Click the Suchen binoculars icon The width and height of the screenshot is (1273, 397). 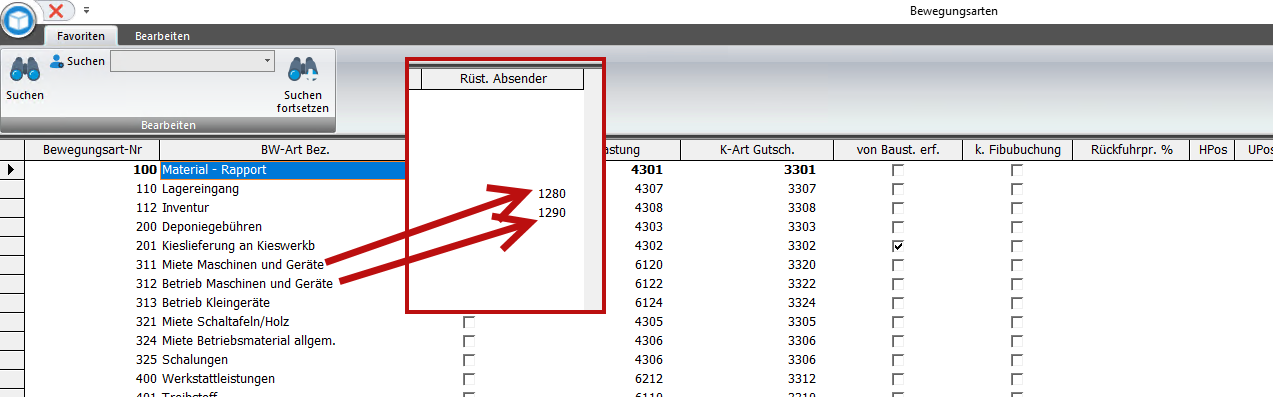[x=24, y=69]
